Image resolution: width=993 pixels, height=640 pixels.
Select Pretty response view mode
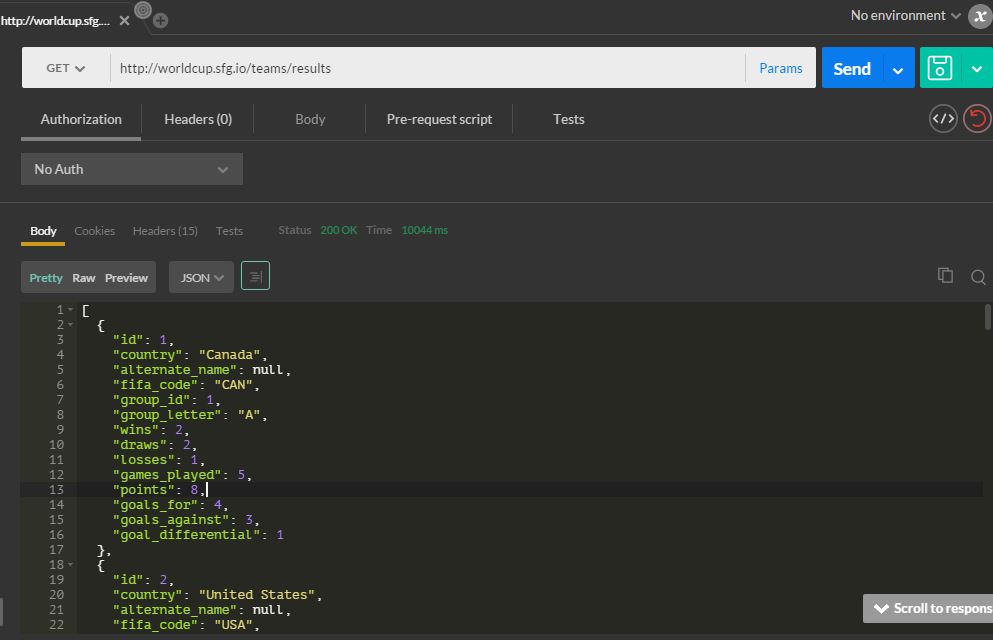pyautogui.click(x=46, y=278)
